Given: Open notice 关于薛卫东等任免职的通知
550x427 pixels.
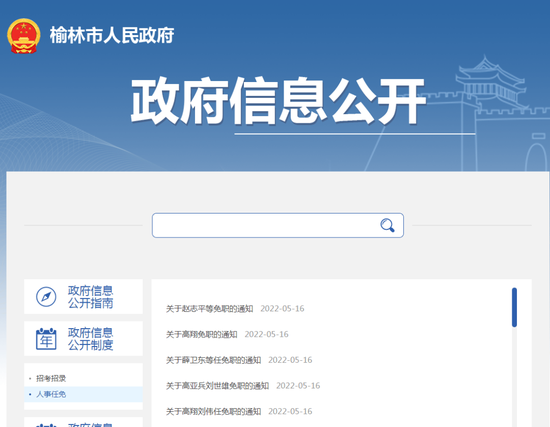Looking at the screenshot, I should pos(213,360).
